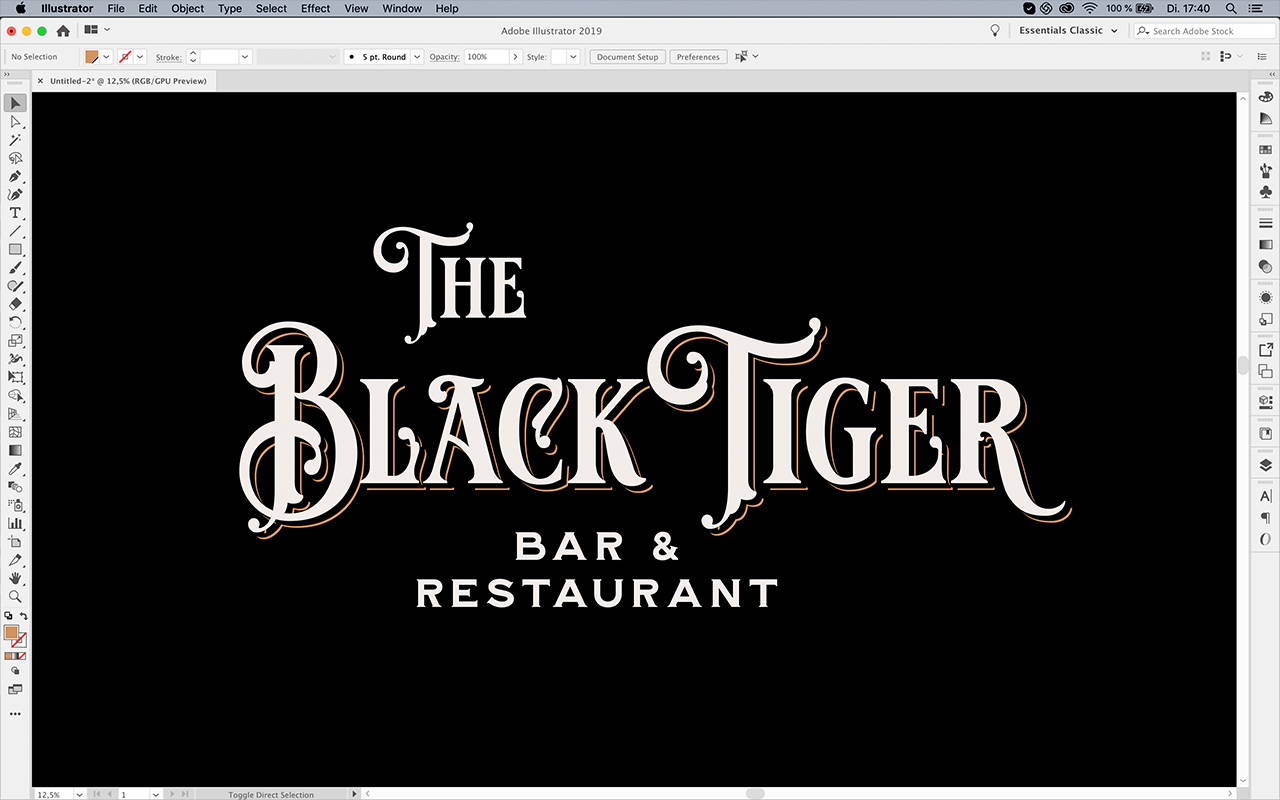Screen dimensions: 1280x800
Task: Swap fill and stroke colors
Action: point(23,616)
